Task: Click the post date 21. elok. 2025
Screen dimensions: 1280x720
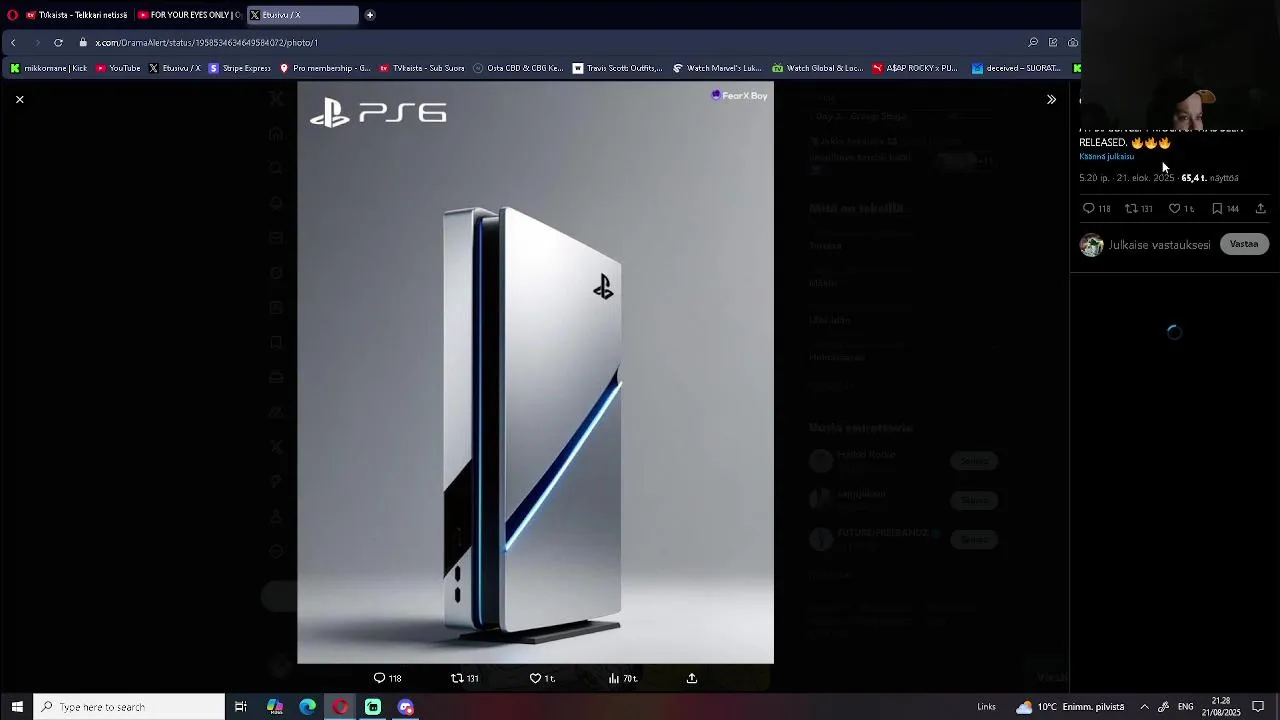Action: 1145,178
